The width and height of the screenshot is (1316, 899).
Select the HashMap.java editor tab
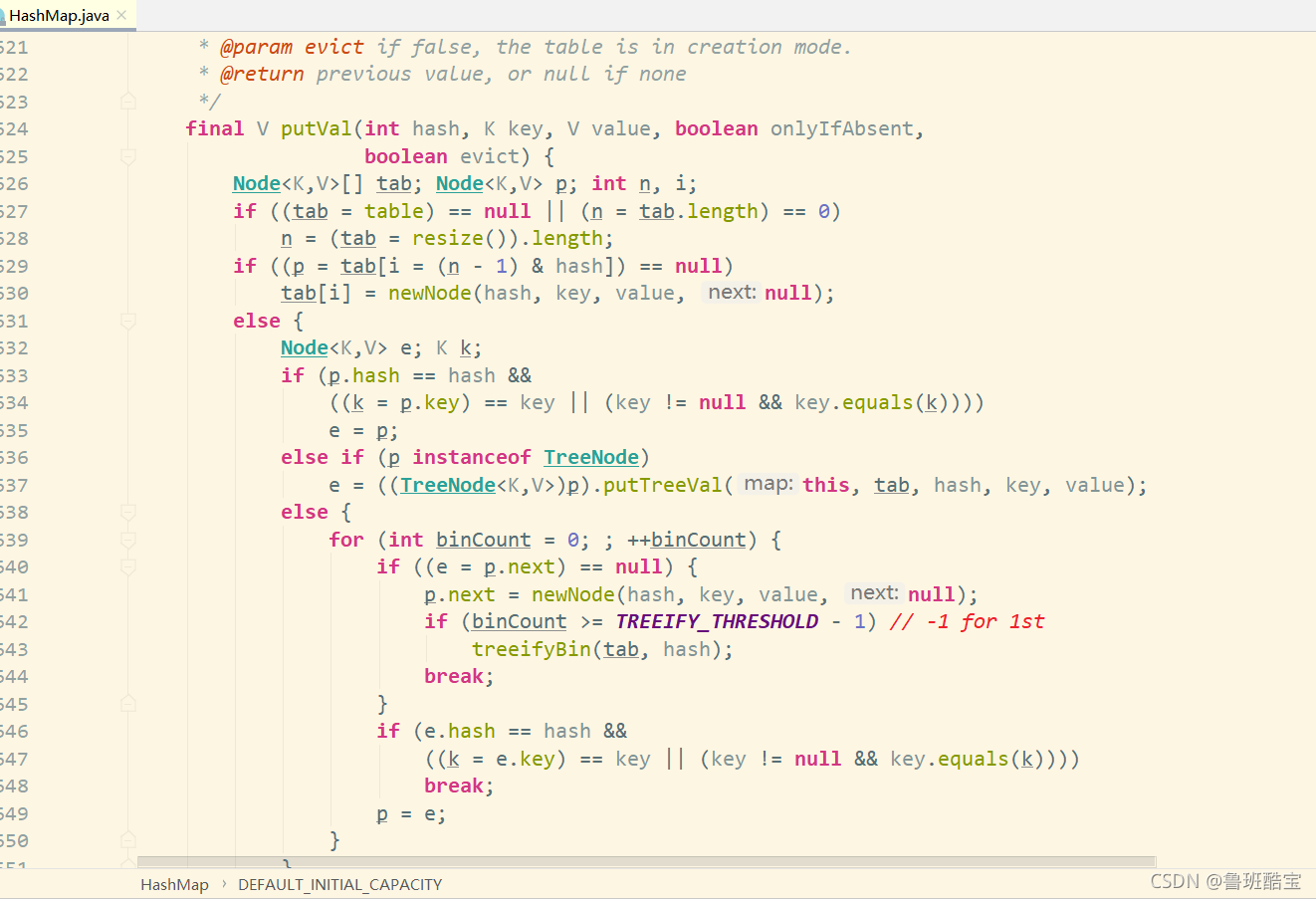pos(66,15)
